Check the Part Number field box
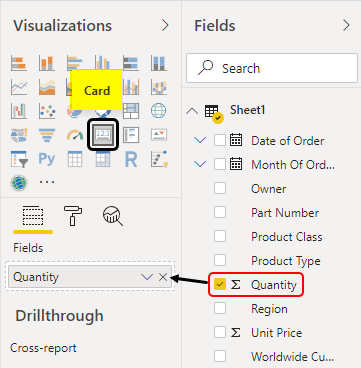 220,212
